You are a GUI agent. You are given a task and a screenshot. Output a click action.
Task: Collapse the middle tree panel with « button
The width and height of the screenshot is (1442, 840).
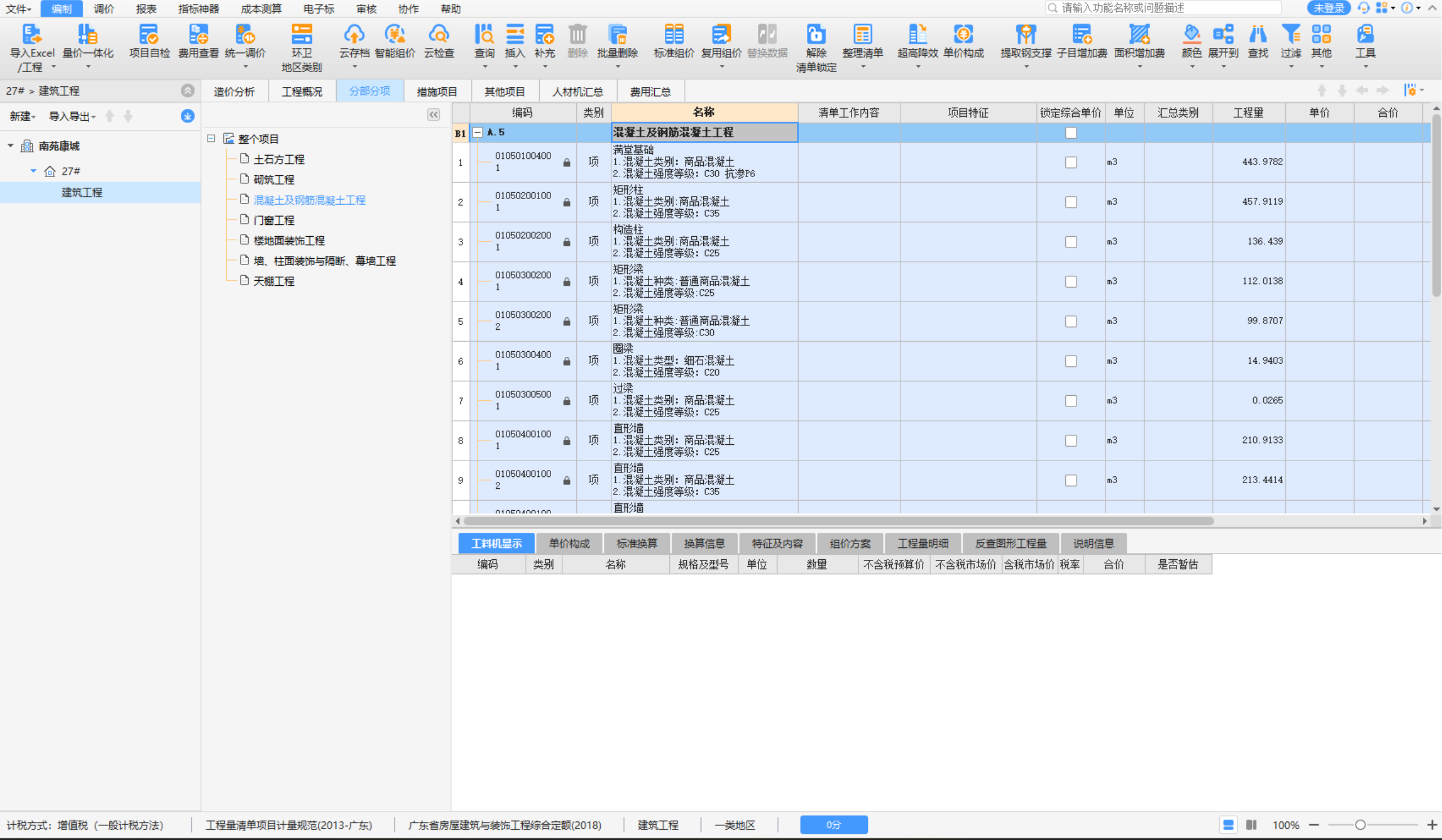pyautogui.click(x=433, y=115)
